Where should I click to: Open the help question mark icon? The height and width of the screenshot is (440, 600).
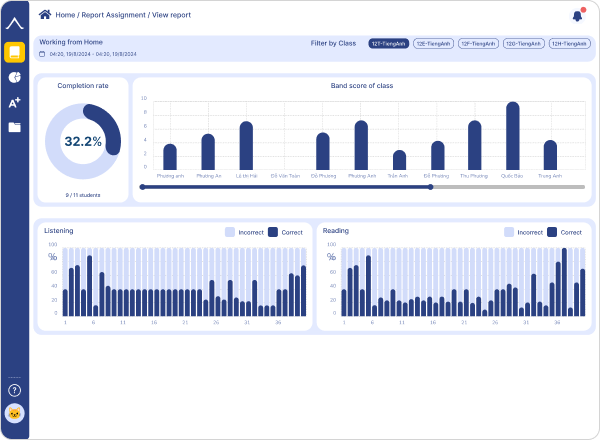coord(14,390)
